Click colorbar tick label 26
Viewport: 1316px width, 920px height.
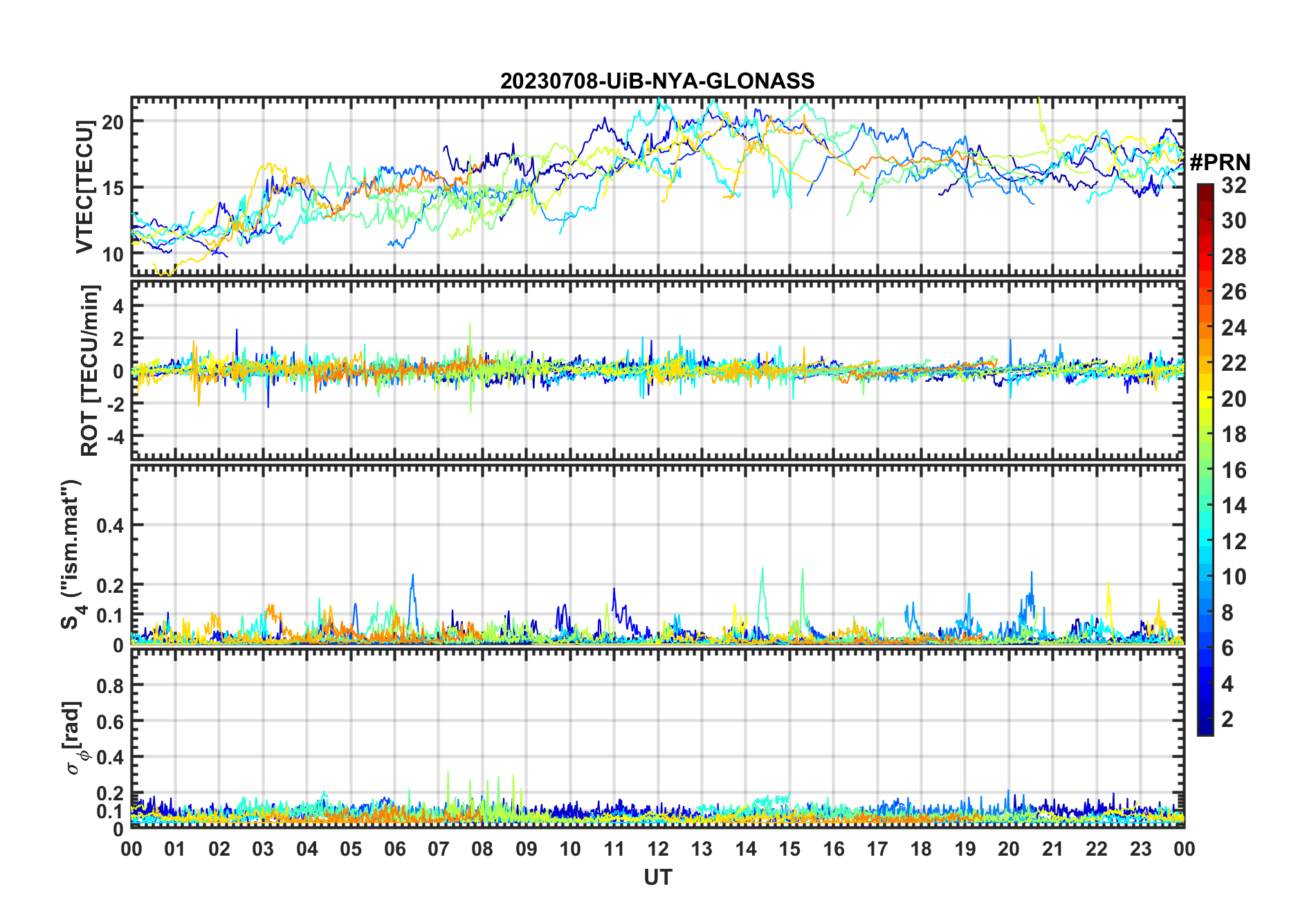[x=1234, y=292]
